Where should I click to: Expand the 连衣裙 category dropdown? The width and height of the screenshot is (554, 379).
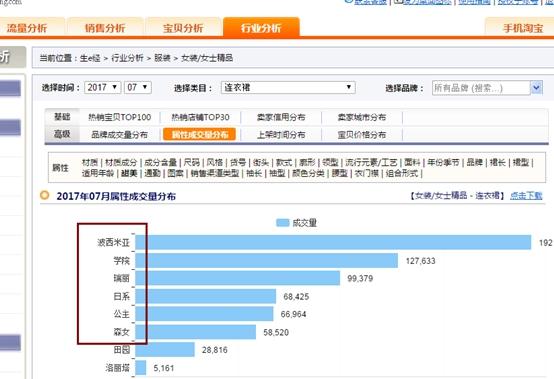tap(288, 87)
